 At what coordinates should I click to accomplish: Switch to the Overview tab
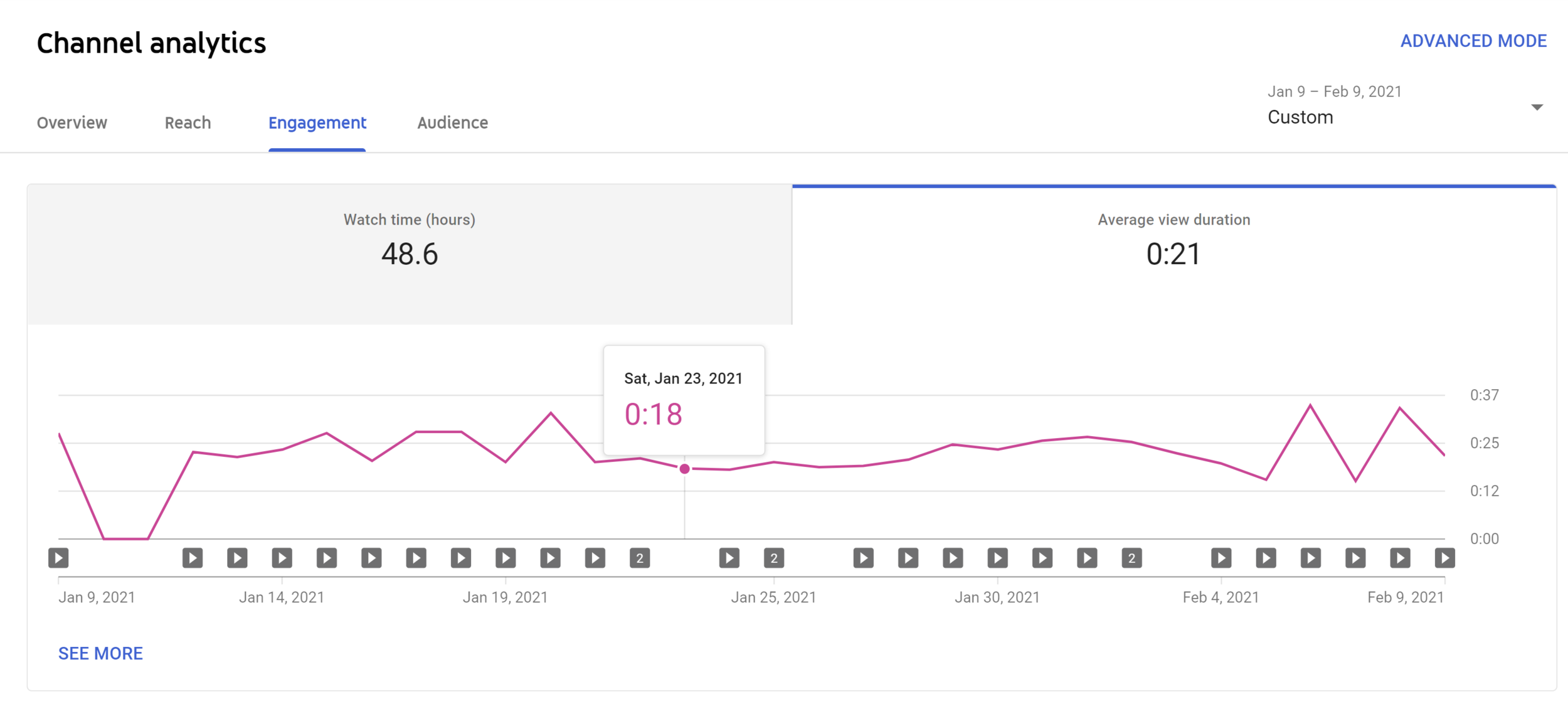pos(72,122)
